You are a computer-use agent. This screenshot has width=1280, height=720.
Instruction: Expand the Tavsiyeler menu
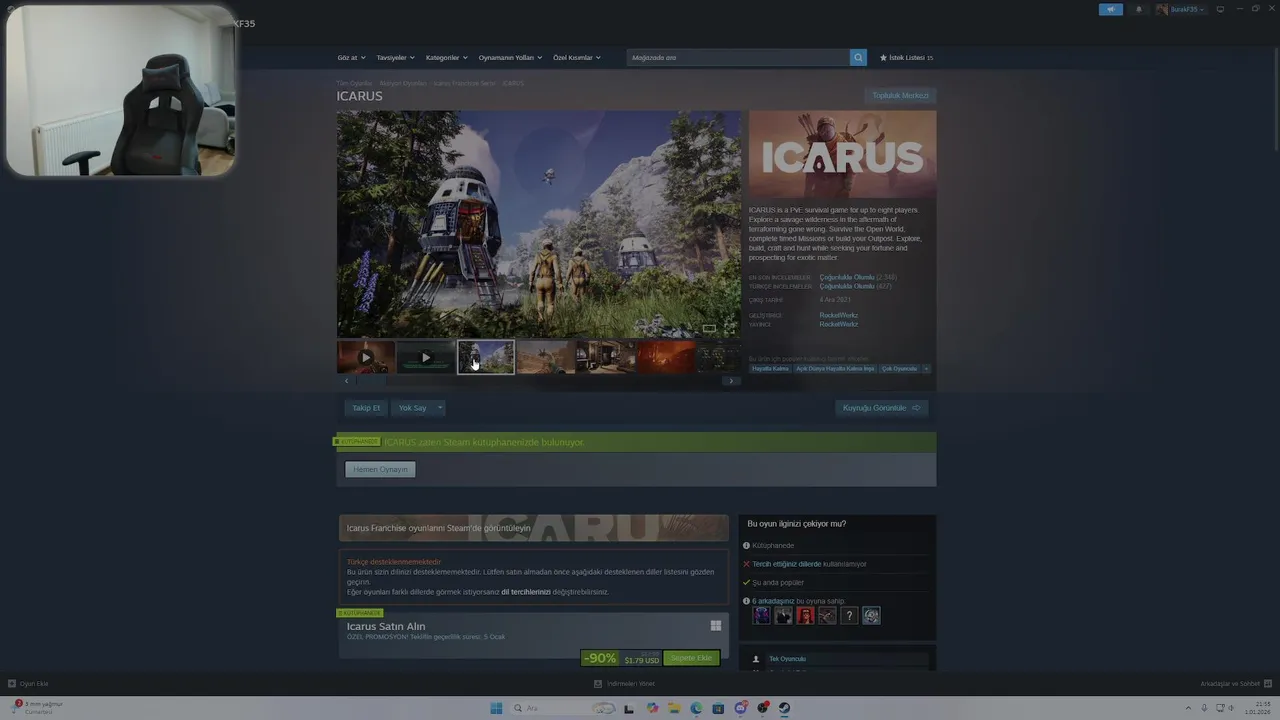point(395,58)
